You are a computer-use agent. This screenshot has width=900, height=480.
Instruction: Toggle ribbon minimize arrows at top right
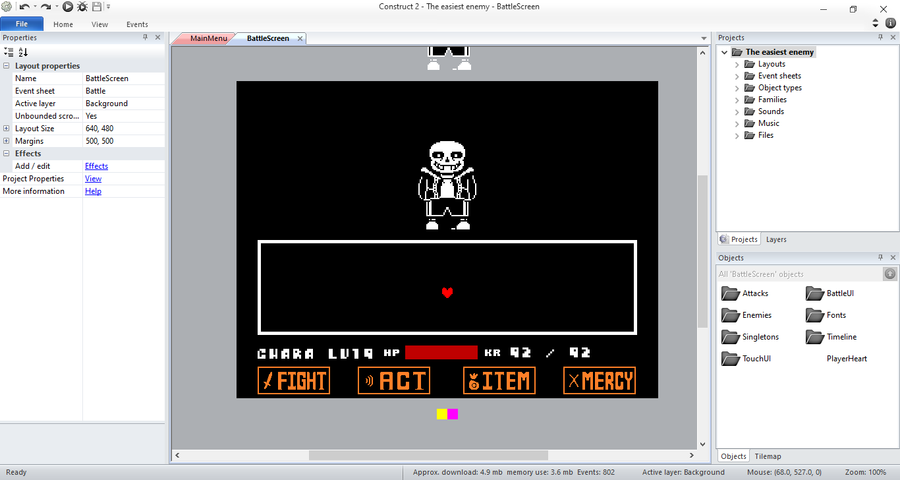point(875,23)
